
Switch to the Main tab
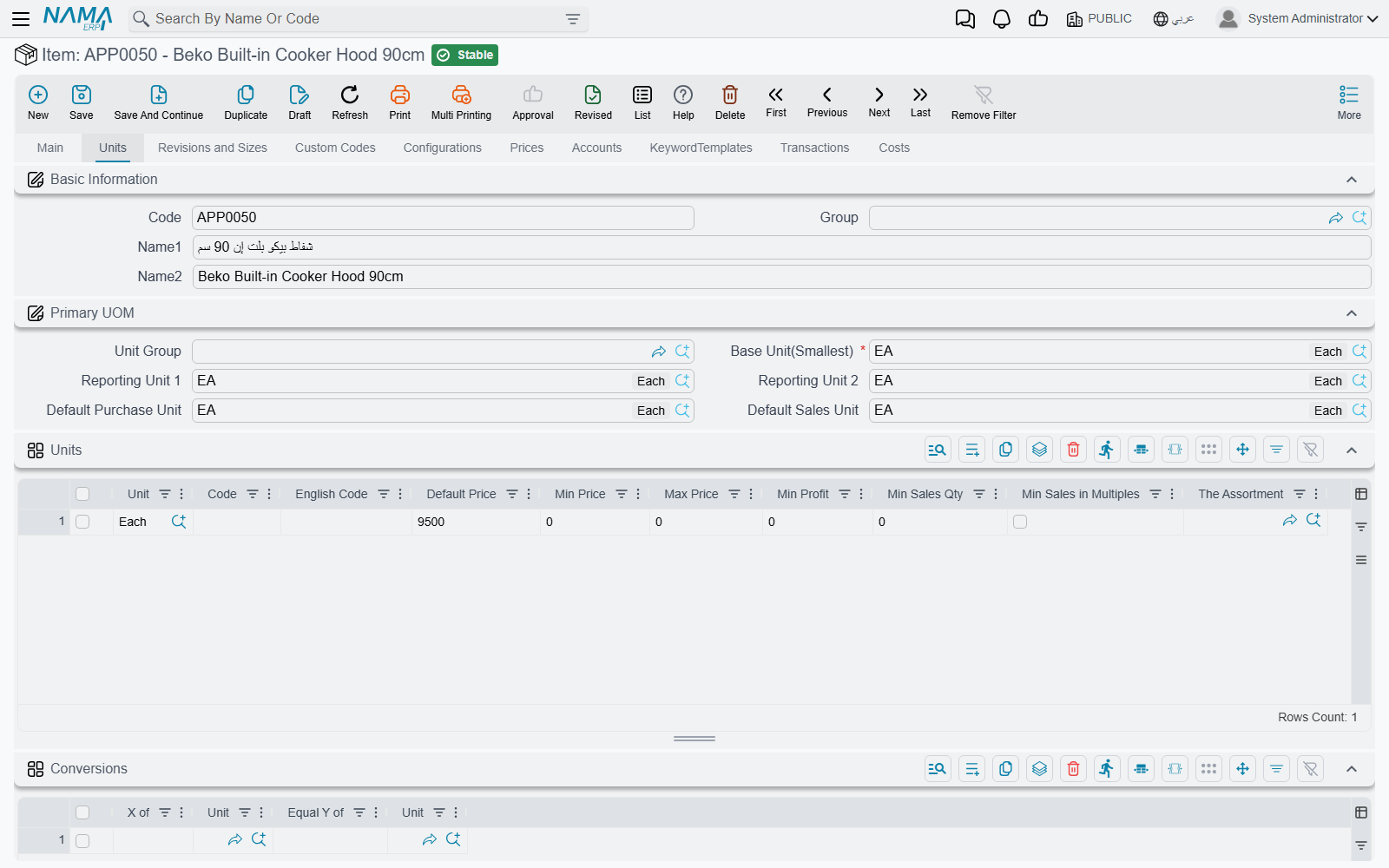pos(50,148)
